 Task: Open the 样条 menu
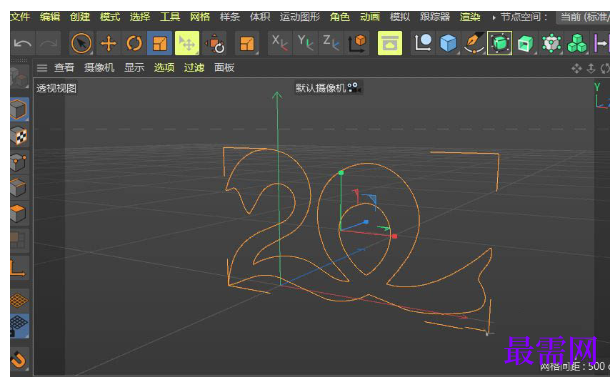tap(230, 17)
